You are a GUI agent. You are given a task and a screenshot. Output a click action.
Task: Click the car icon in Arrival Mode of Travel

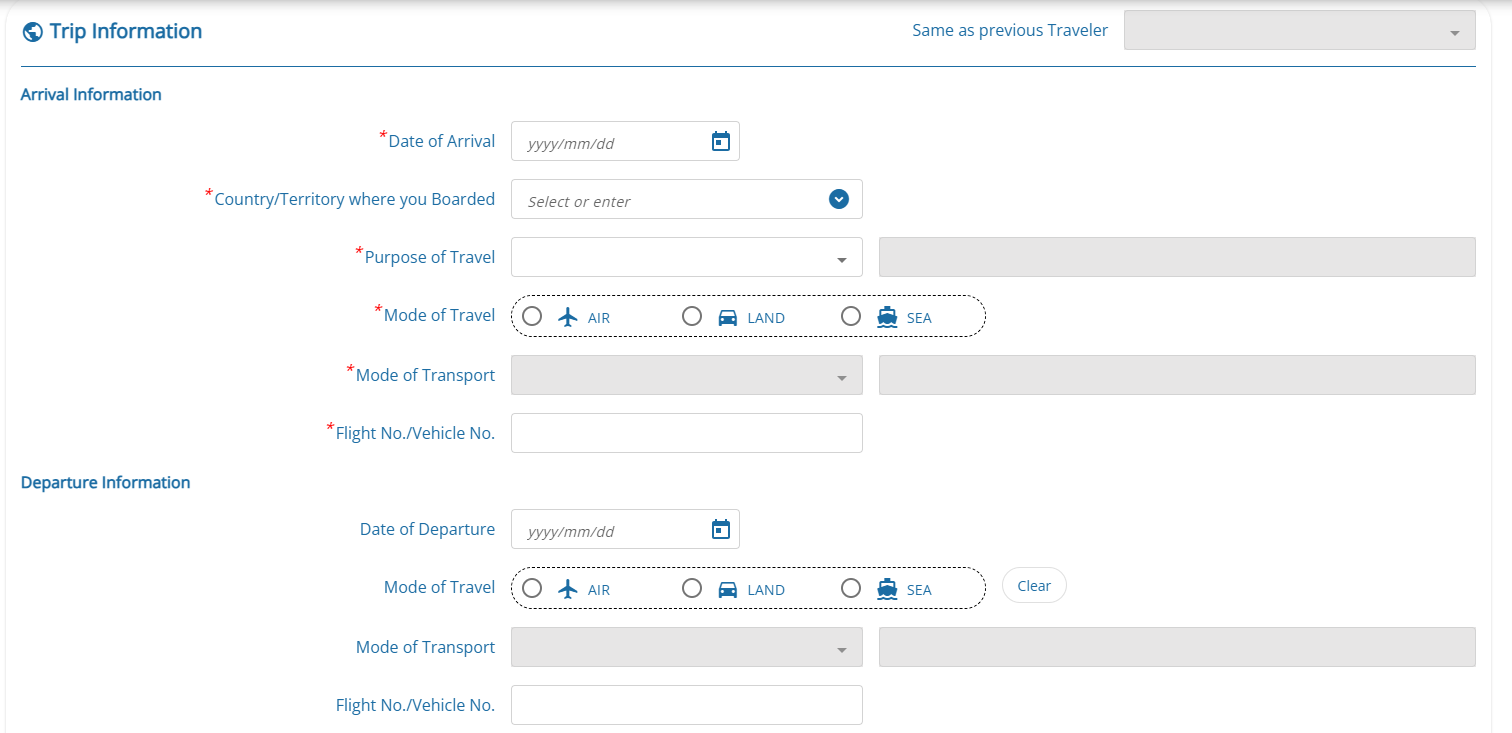[728, 317]
